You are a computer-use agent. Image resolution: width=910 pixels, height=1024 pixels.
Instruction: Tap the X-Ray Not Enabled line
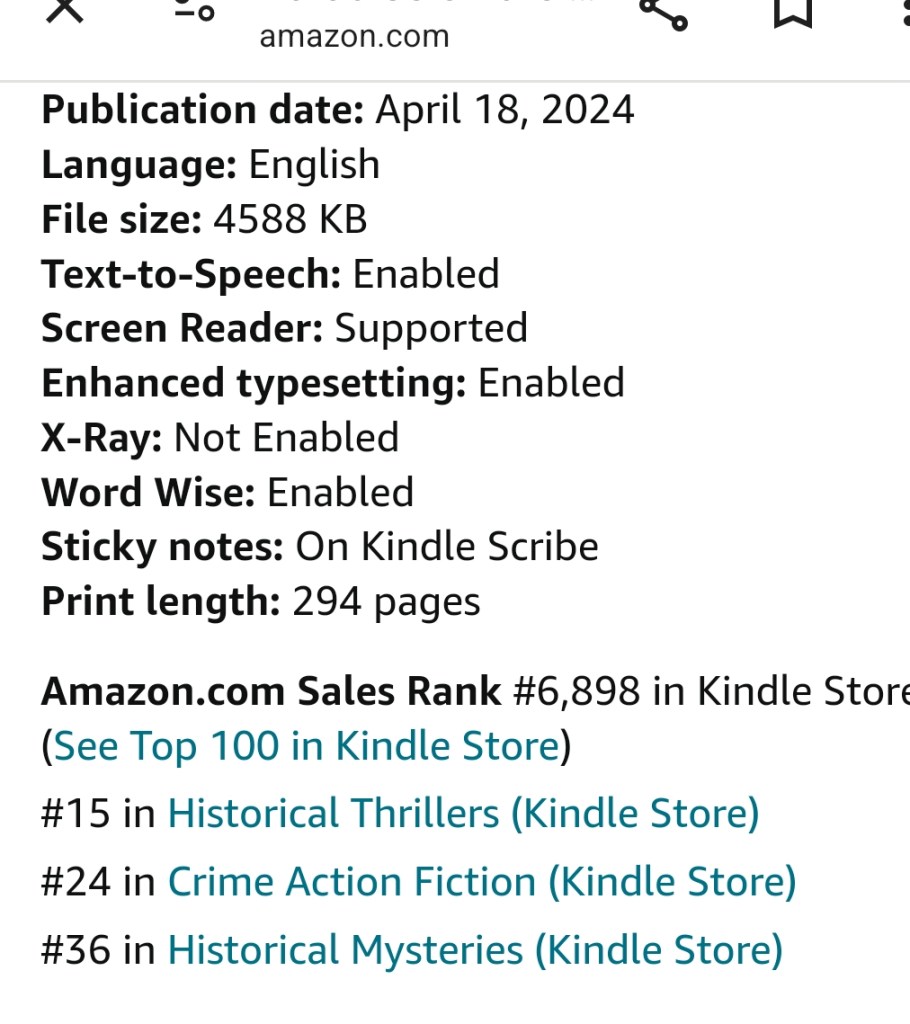tap(220, 438)
